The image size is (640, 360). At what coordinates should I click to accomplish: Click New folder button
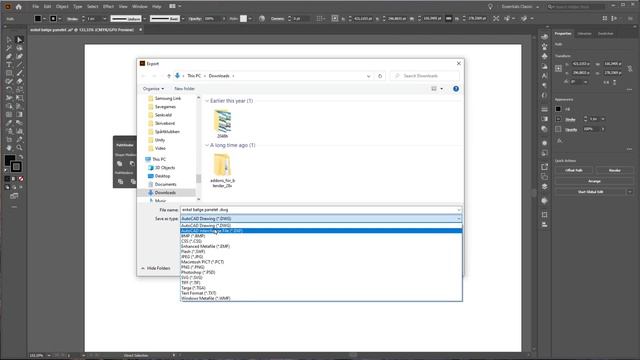pos(184,89)
